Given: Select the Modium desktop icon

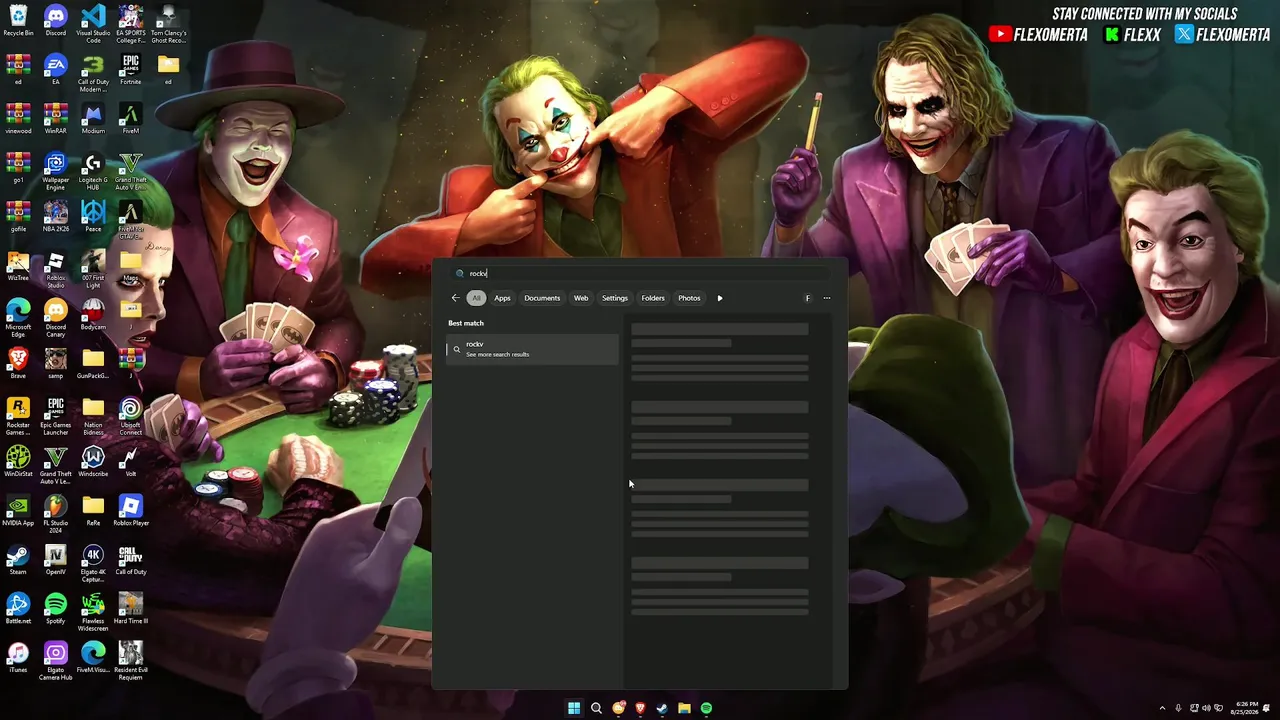Looking at the screenshot, I should click(93, 118).
